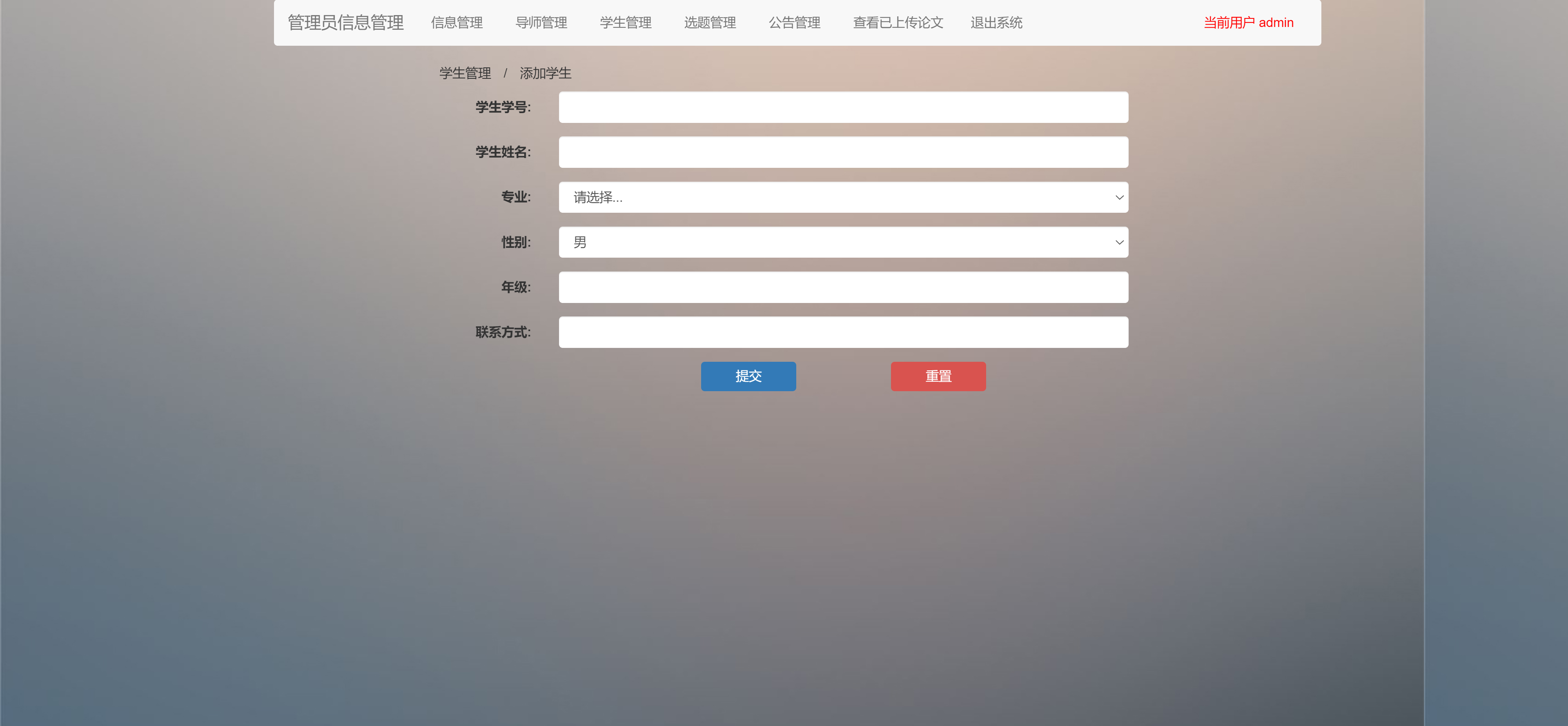The image size is (1568, 726).
Task: Open the 性别 dropdown showing 男
Action: [x=843, y=242]
